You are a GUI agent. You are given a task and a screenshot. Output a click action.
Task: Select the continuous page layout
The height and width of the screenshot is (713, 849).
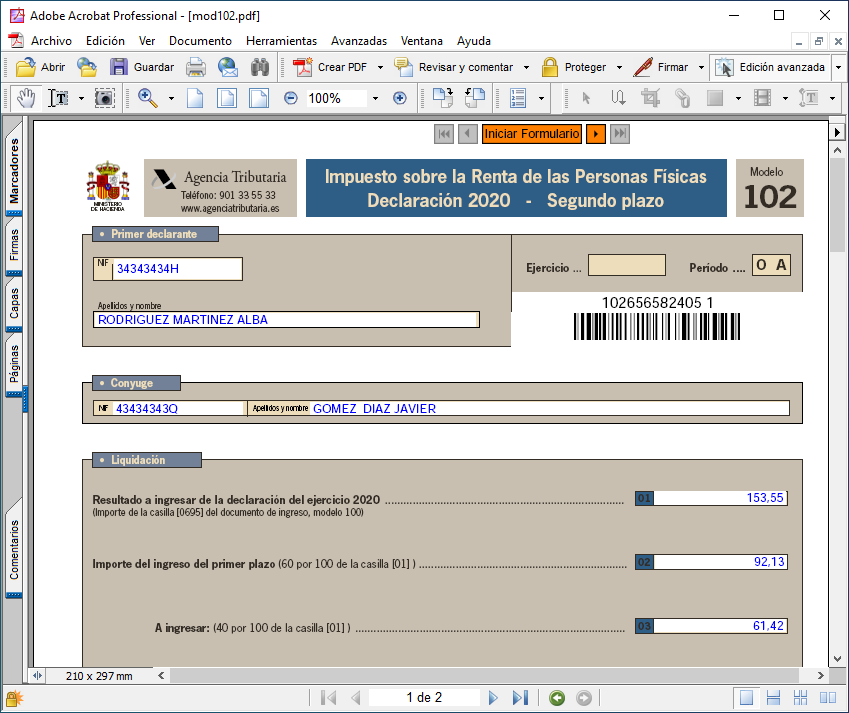[773, 698]
